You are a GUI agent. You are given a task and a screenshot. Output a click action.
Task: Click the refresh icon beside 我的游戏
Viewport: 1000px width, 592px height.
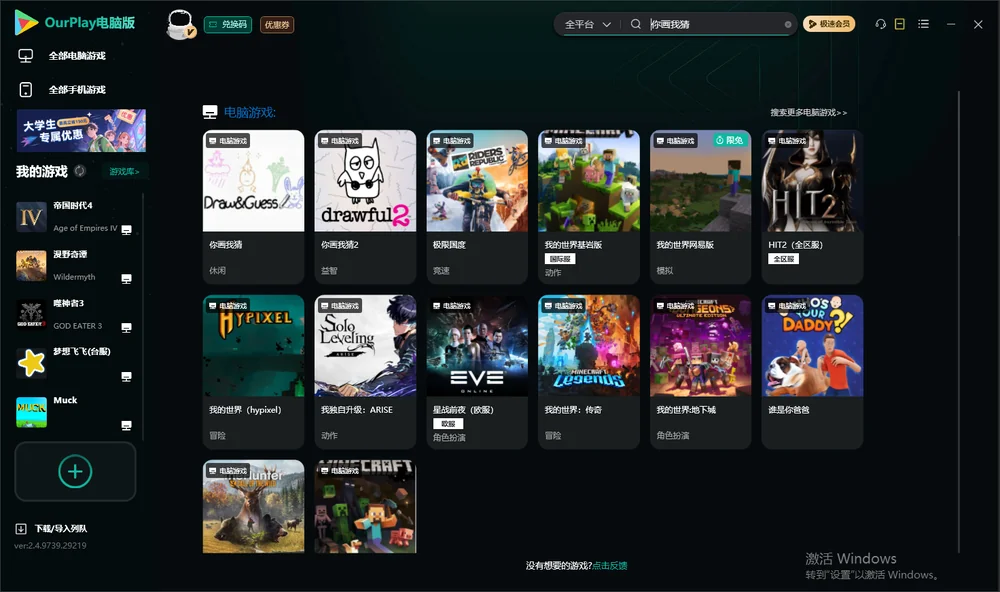coord(80,171)
